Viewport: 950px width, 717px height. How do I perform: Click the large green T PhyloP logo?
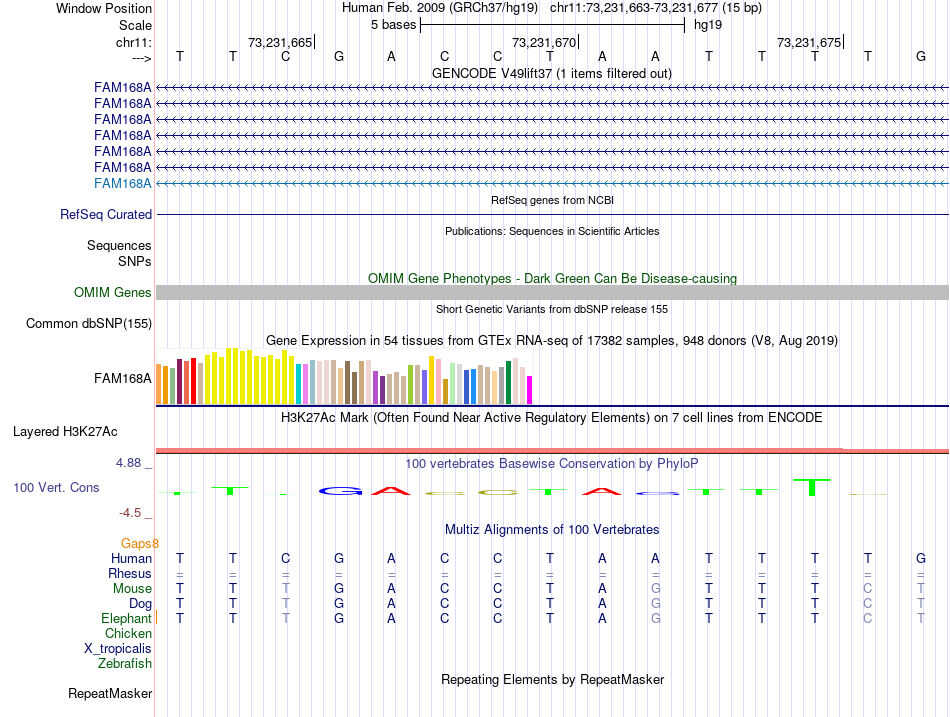[812, 487]
